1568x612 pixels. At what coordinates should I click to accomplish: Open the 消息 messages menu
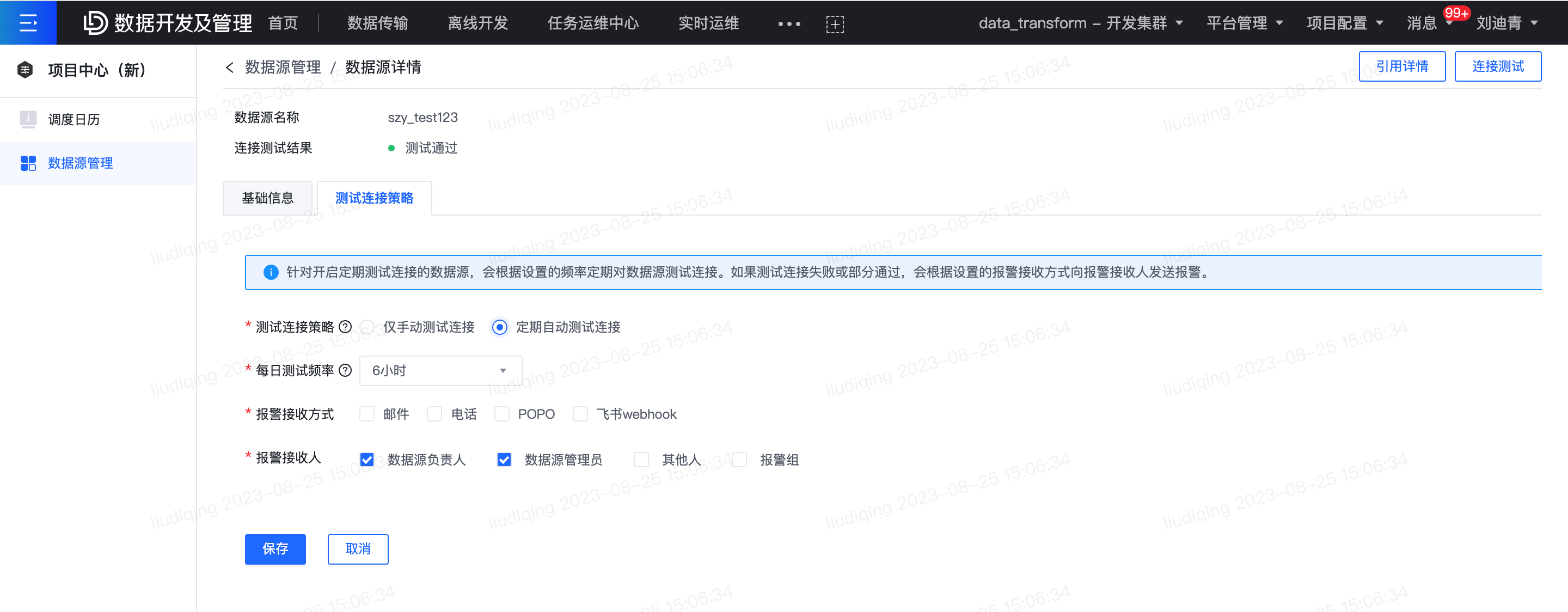(1422, 23)
